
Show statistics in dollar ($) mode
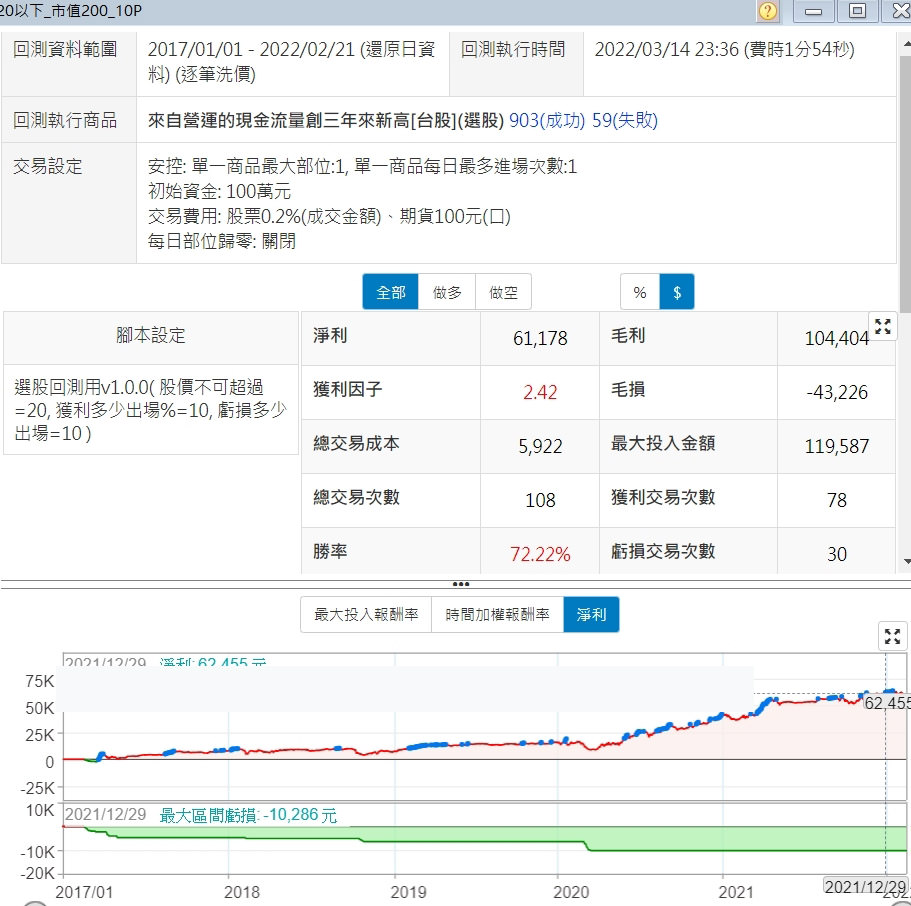677,292
